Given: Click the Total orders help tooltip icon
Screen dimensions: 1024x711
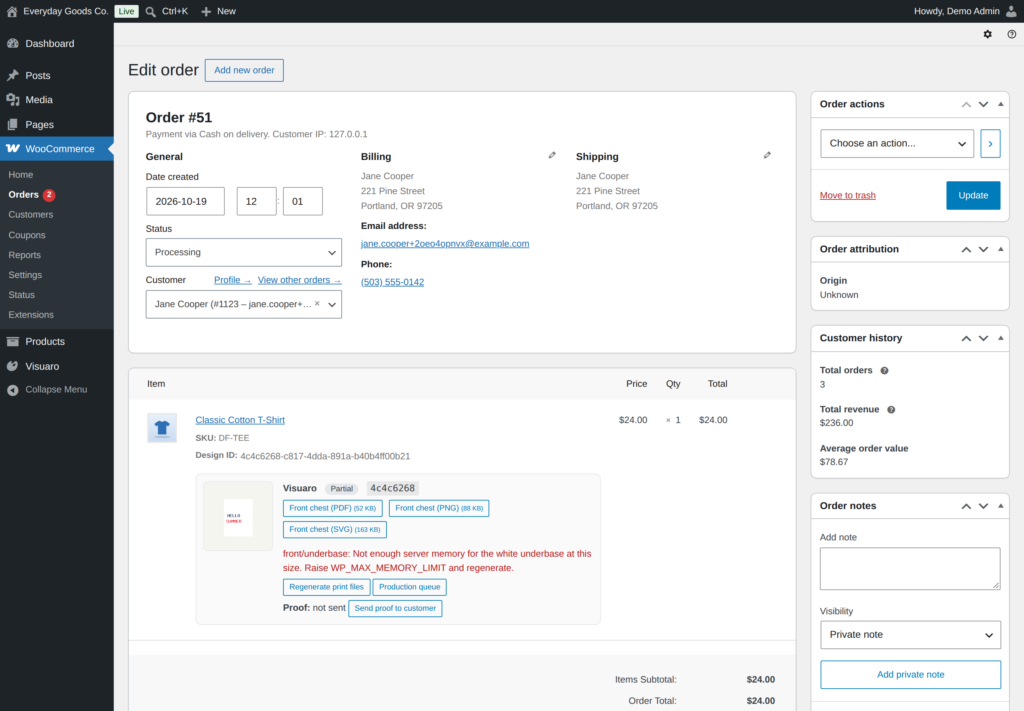Looking at the screenshot, I should (884, 370).
